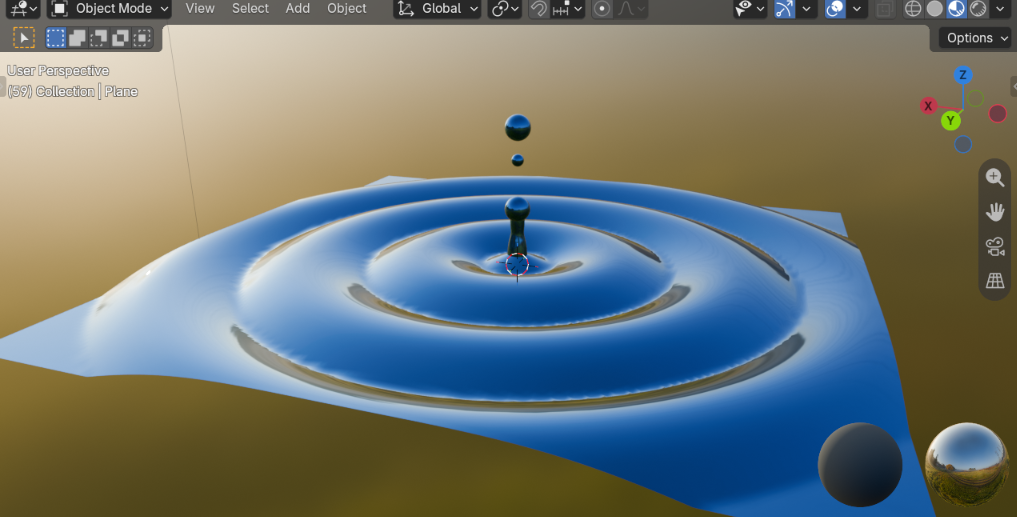
Task: Click the pan view hand icon
Action: [995, 211]
